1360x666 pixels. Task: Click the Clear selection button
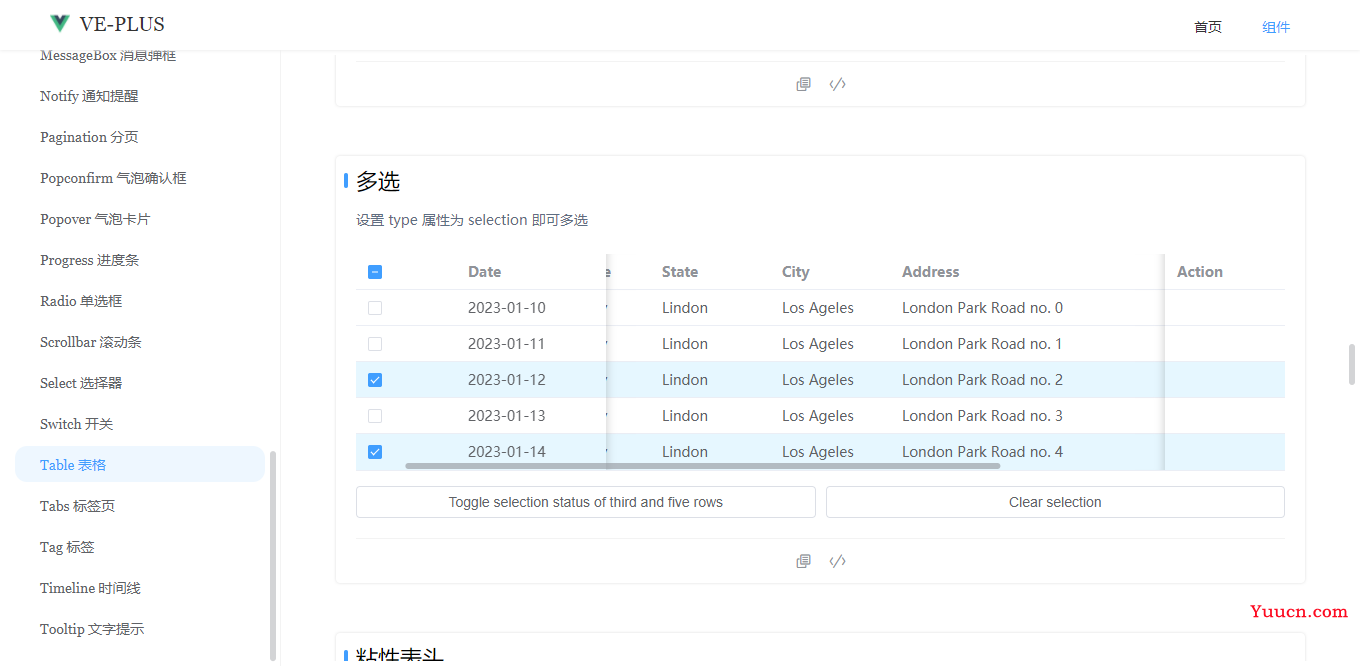(x=1055, y=502)
